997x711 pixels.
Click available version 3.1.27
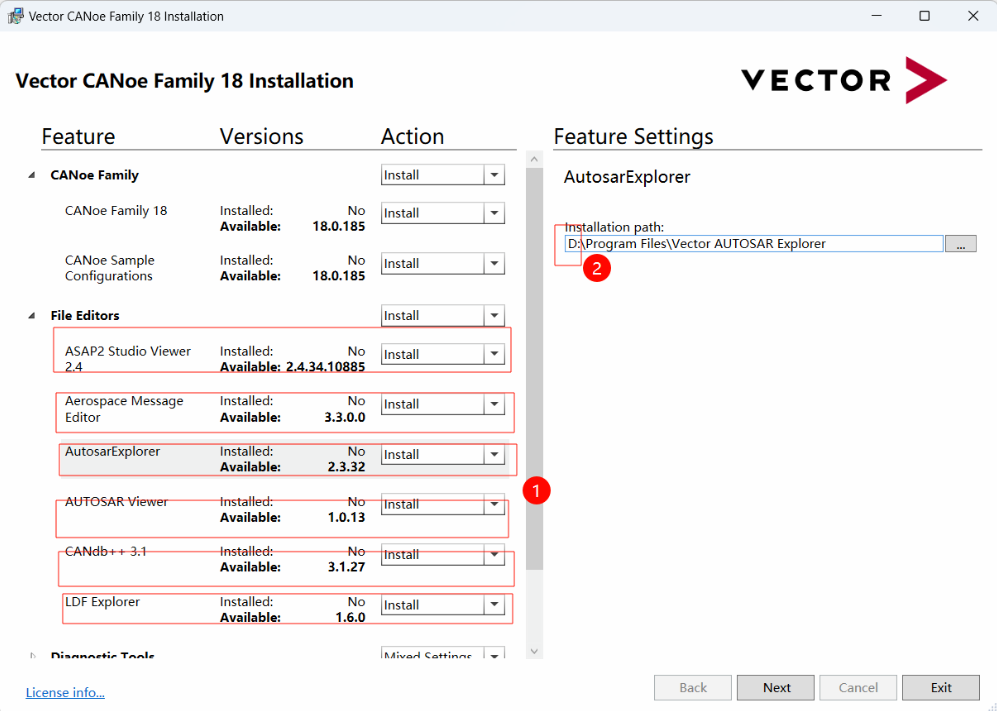pyautogui.click(x=347, y=567)
